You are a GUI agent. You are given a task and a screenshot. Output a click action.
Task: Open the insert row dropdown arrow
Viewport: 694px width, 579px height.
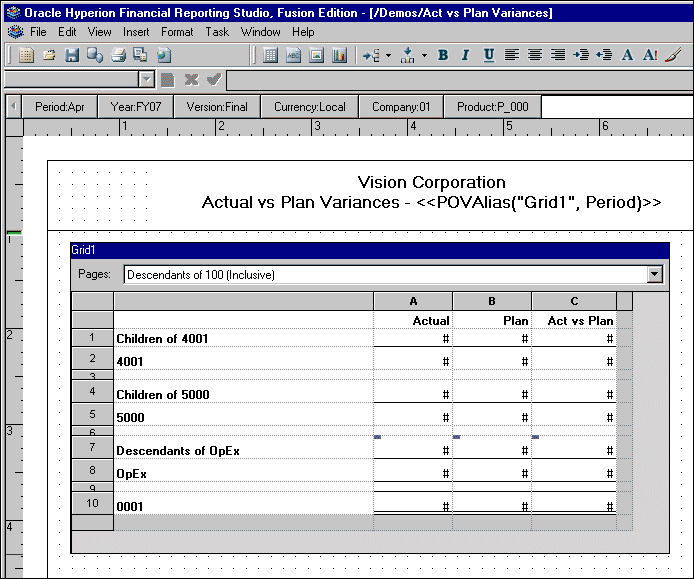coord(388,55)
